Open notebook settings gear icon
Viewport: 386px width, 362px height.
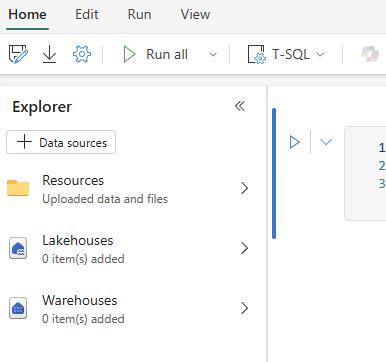(x=82, y=54)
